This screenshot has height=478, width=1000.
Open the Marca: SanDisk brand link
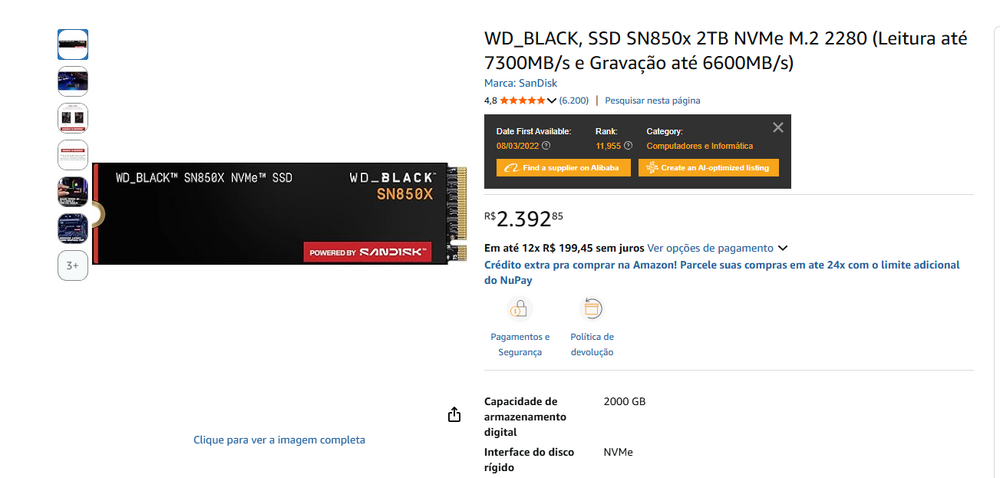520,83
